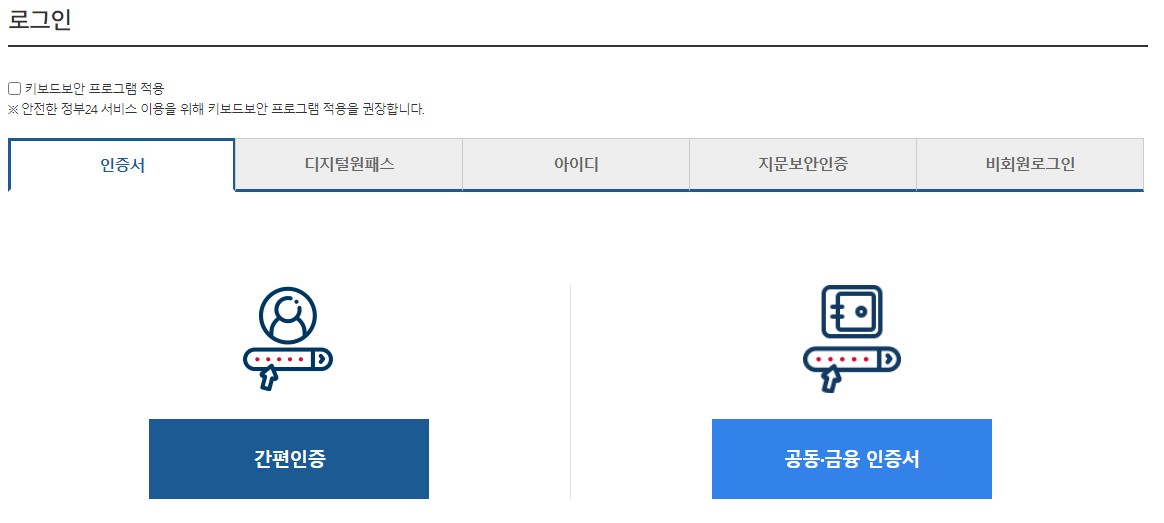Switch to the 디지털원패스 tab
The width and height of the screenshot is (1164, 523).
349,164
